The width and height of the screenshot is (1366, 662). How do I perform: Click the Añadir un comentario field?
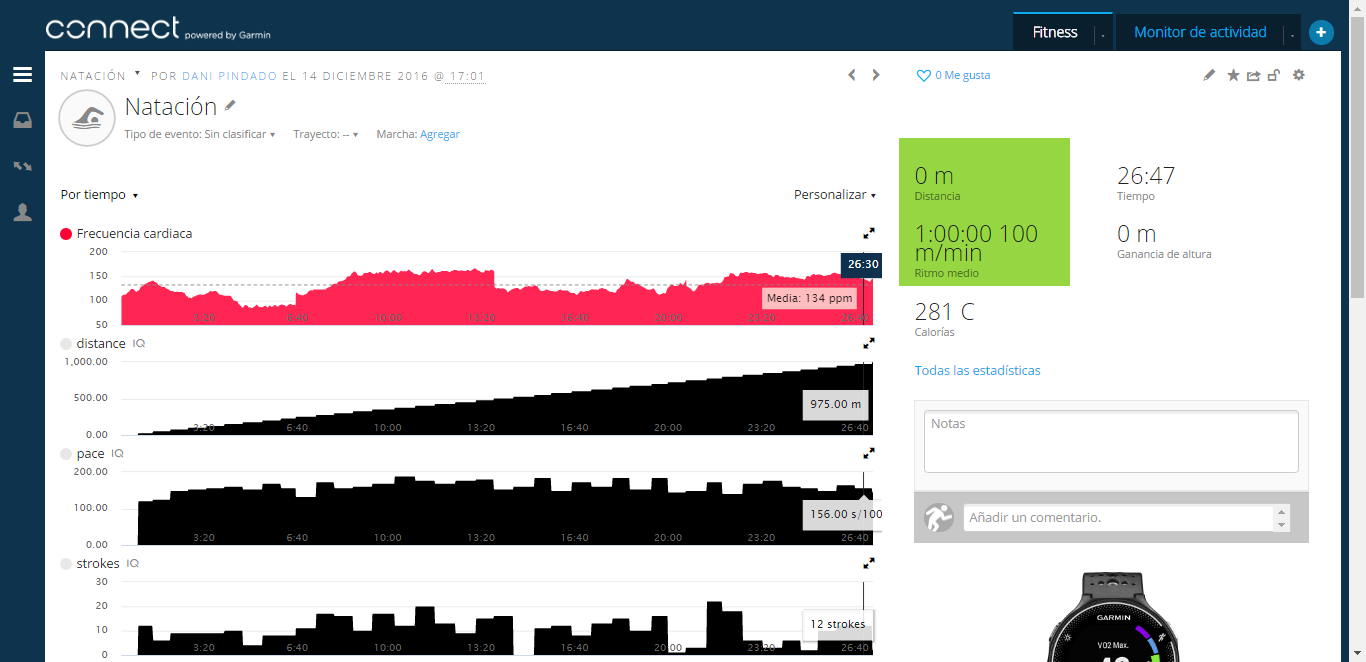coord(1118,518)
